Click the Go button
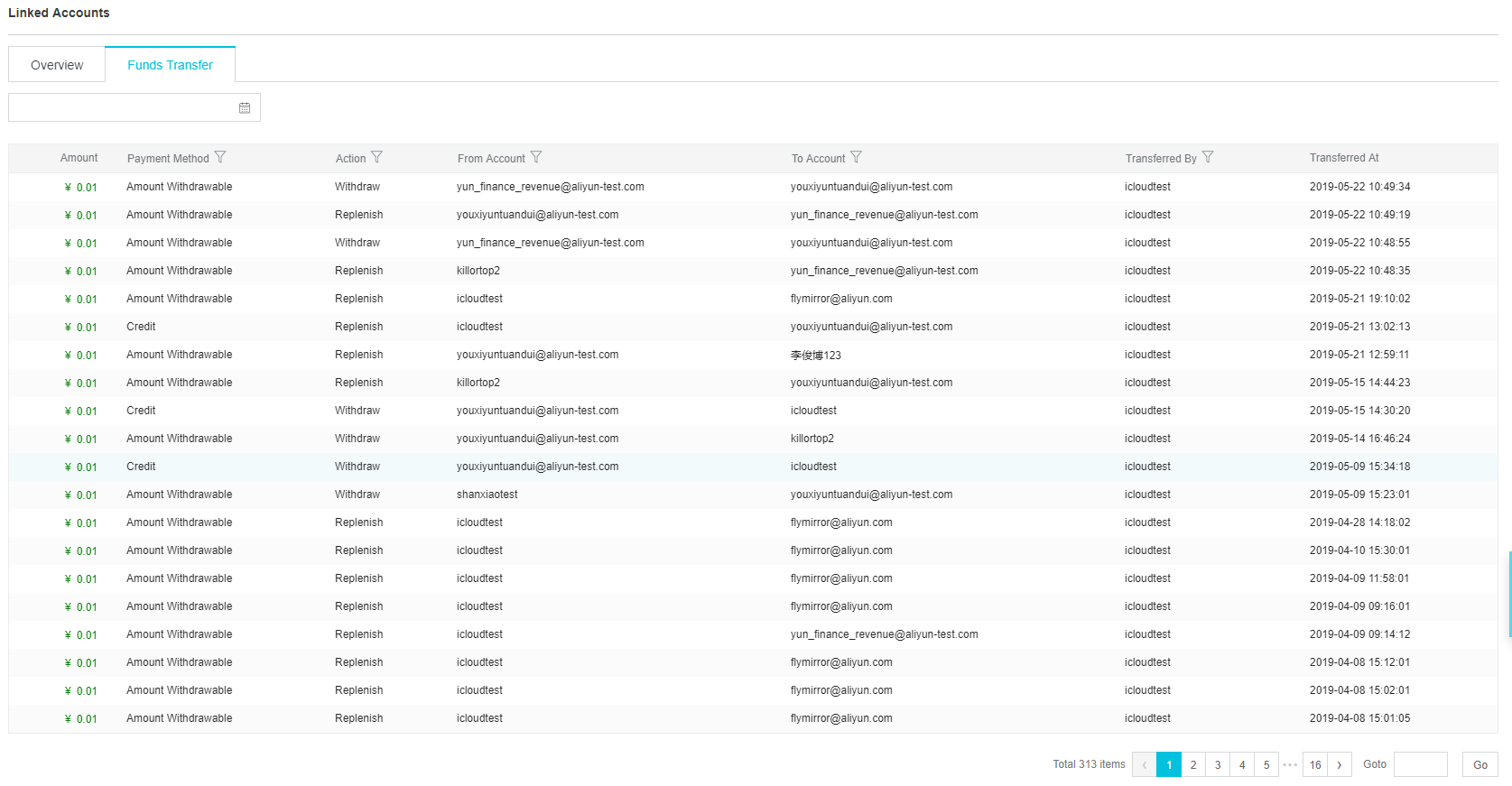 tap(1480, 764)
